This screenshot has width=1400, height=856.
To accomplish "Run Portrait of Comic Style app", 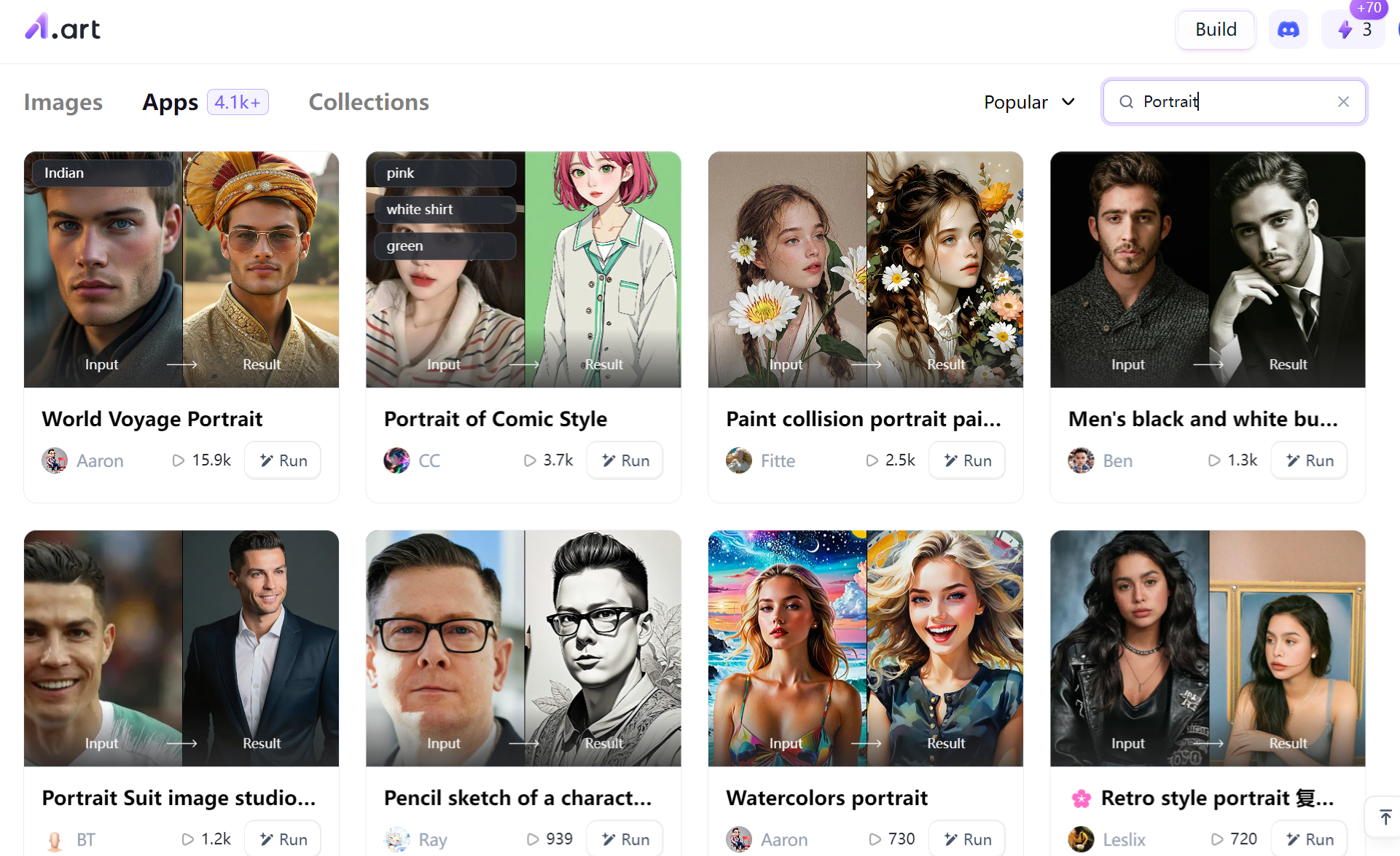I will [625, 460].
